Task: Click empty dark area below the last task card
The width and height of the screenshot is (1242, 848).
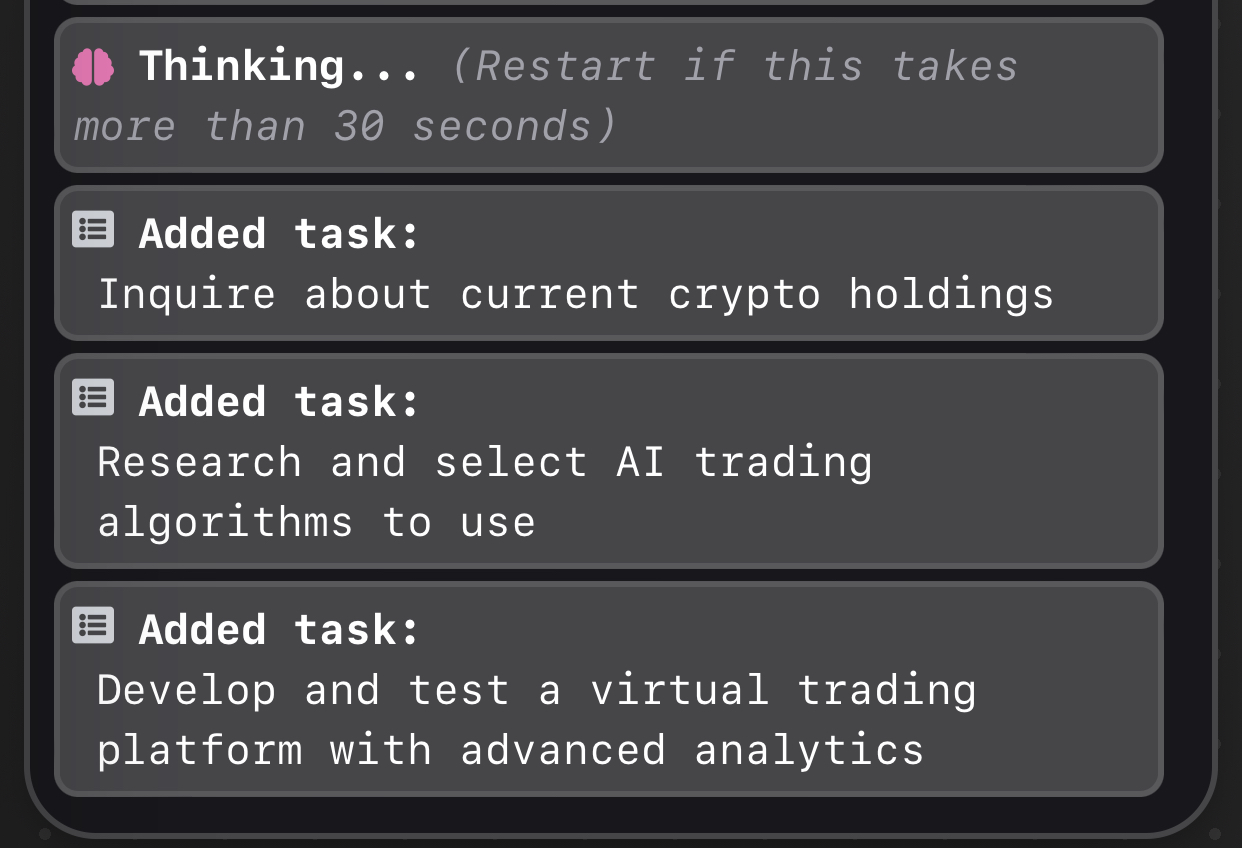Action: 609,815
